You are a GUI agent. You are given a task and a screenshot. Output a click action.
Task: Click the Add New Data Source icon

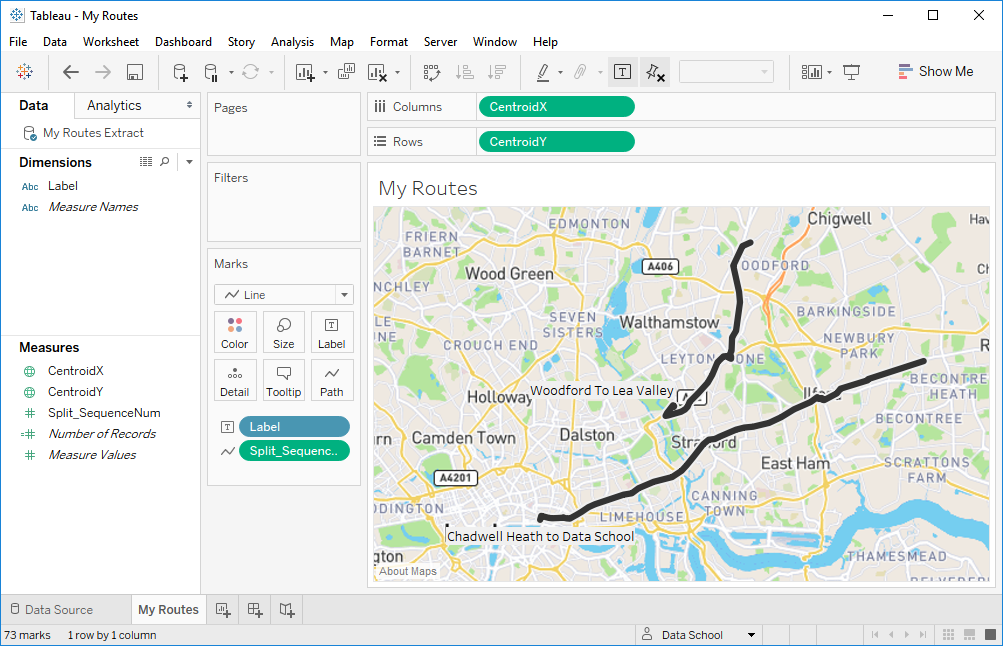click(180, 72)
